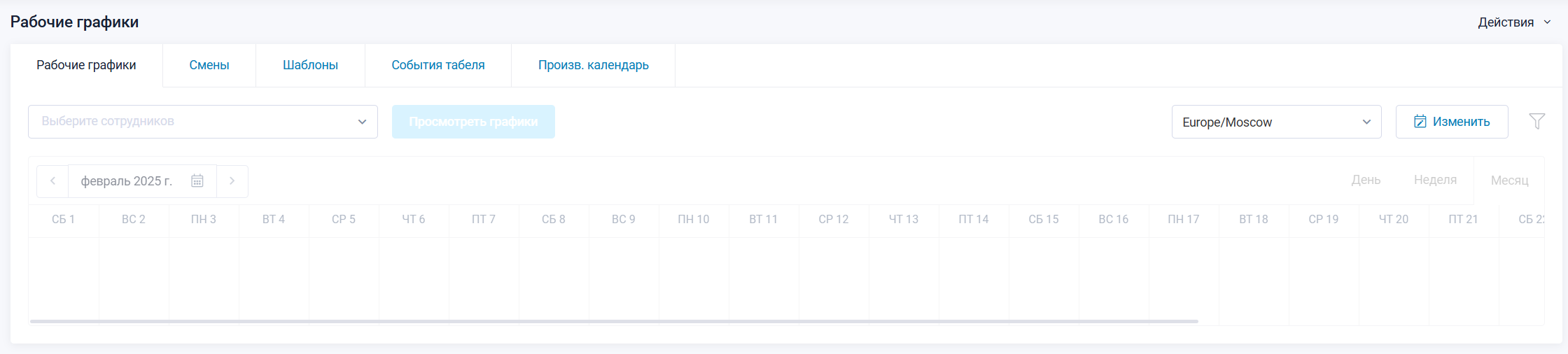This screenshot has width=1568, height=354.
Task: Click the calendar-edit icon on Изменить button
Action: coord(1420,122)
